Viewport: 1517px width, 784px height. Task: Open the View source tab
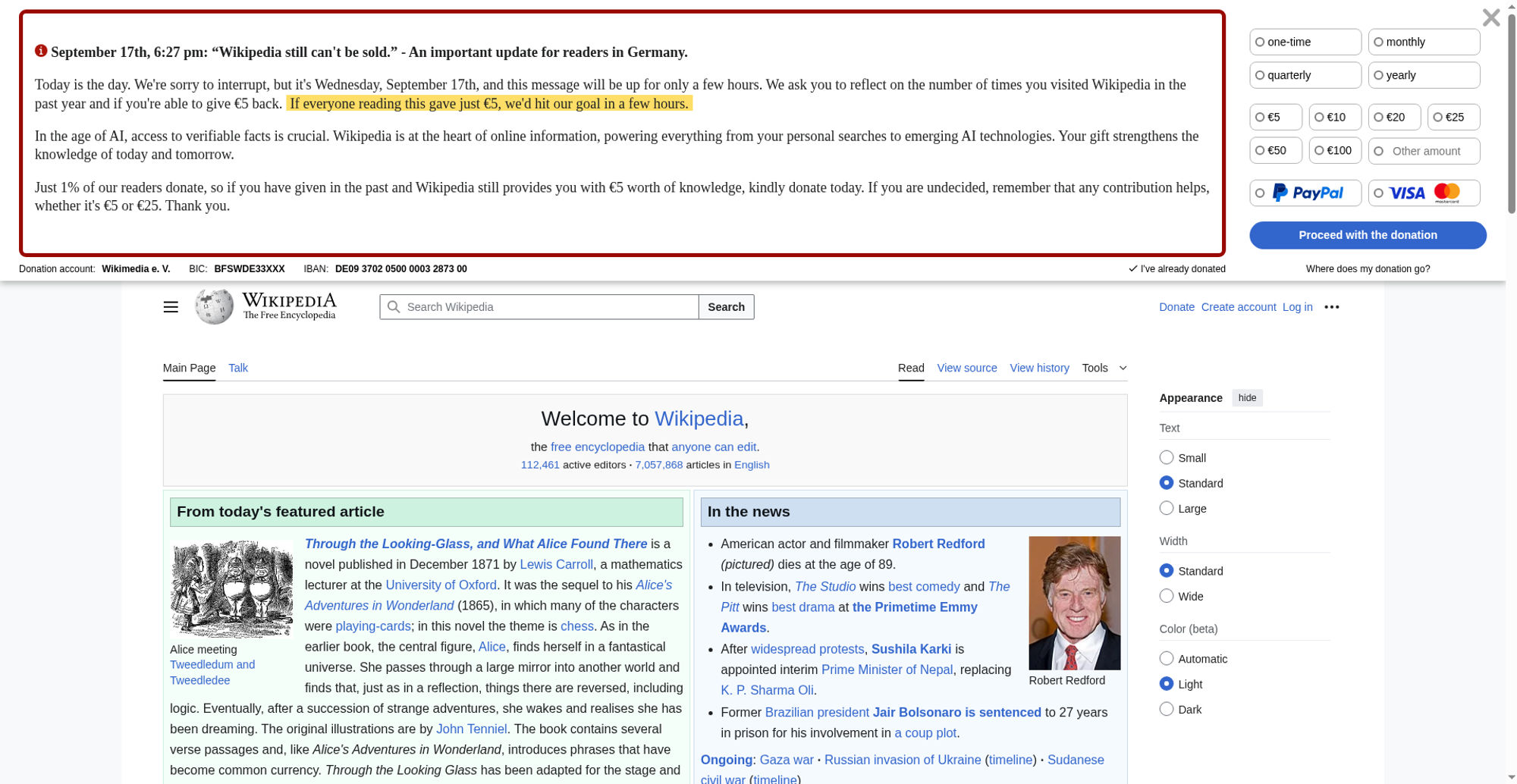click(967, 368)
